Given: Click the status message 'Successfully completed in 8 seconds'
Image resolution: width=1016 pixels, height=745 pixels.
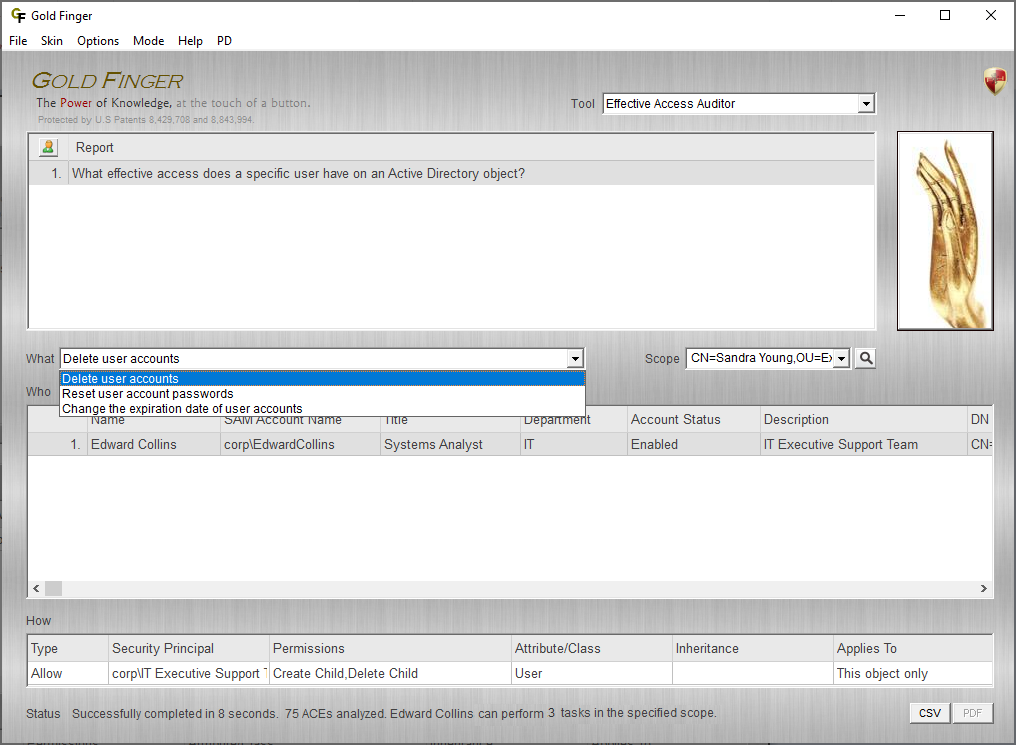Looking at the screenshot, I should tap(175, 713).
